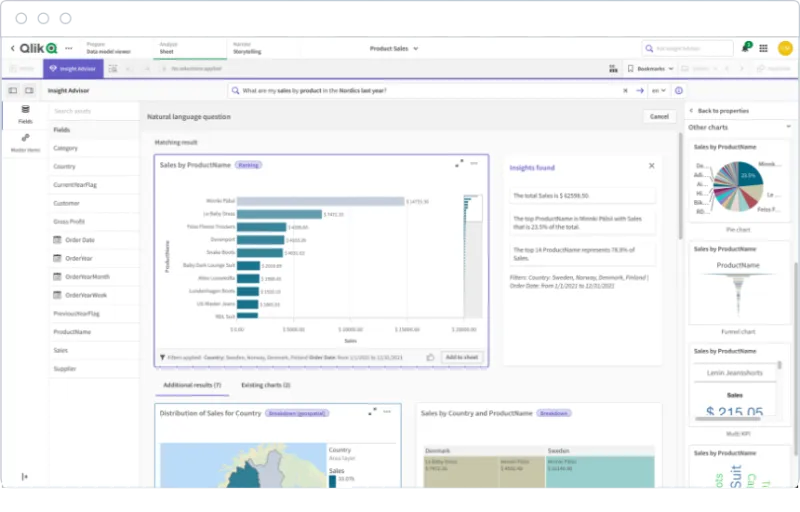800x512 pixels.
Task: Go back using the arrow beside Qlik logo
Action: tap(12, 48)
